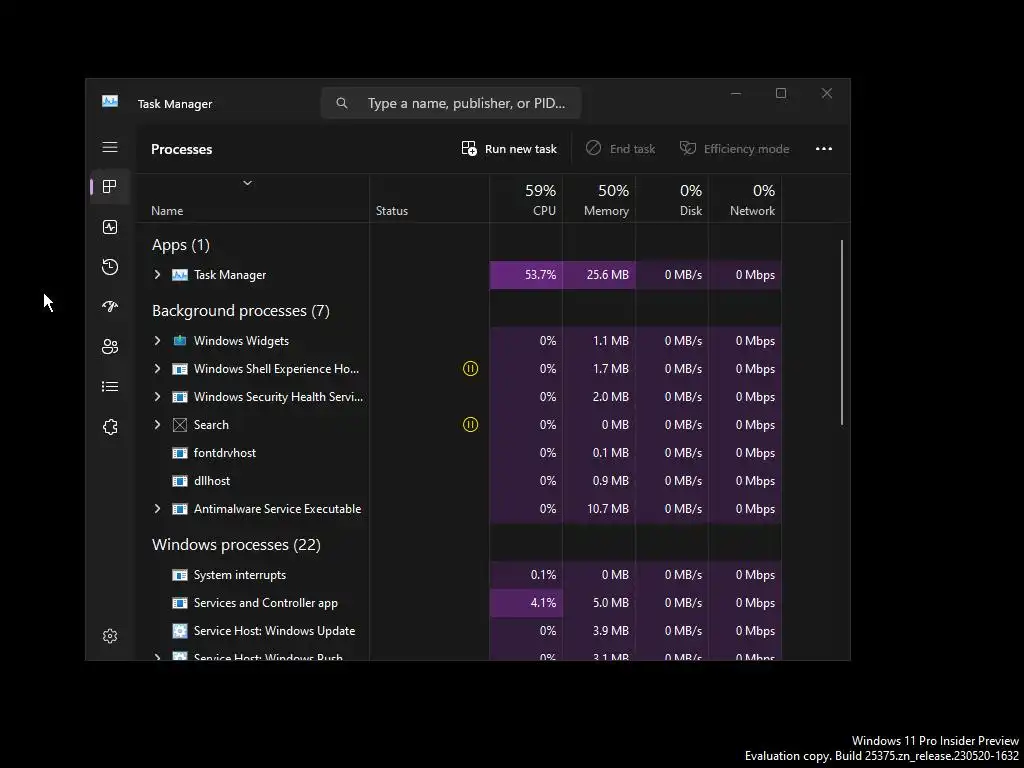Click the process list vertical scrollbar
The width and height of the screenshot is (1024, 768).
pos(842,332)
